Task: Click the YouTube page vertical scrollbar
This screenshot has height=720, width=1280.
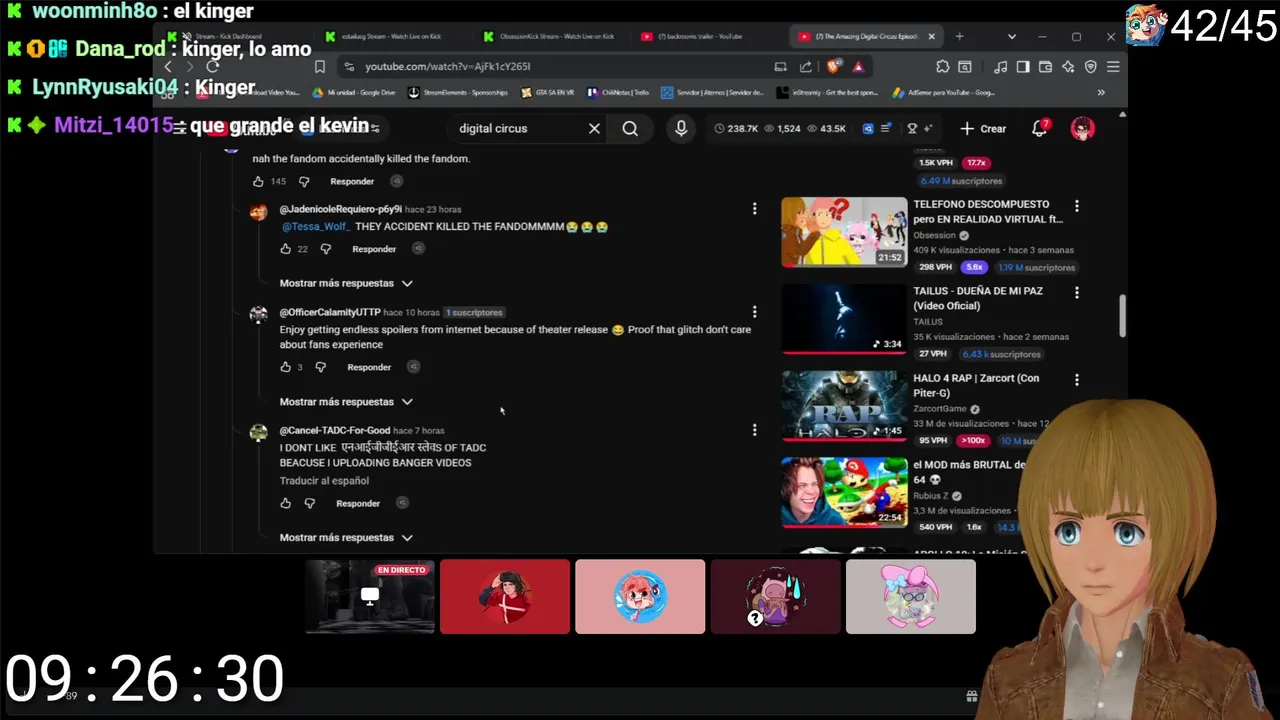Action: click(x=1122, y=315)
